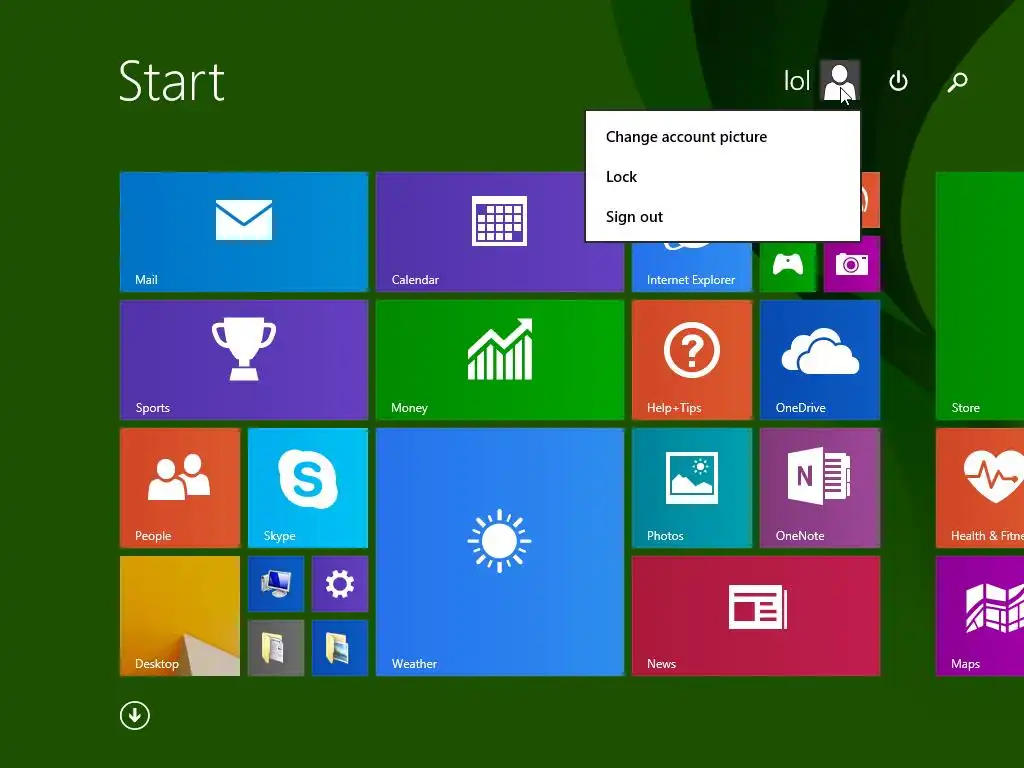The image size is (1024, 768).
Task: Launch the Skype tile
Action: 308,488
